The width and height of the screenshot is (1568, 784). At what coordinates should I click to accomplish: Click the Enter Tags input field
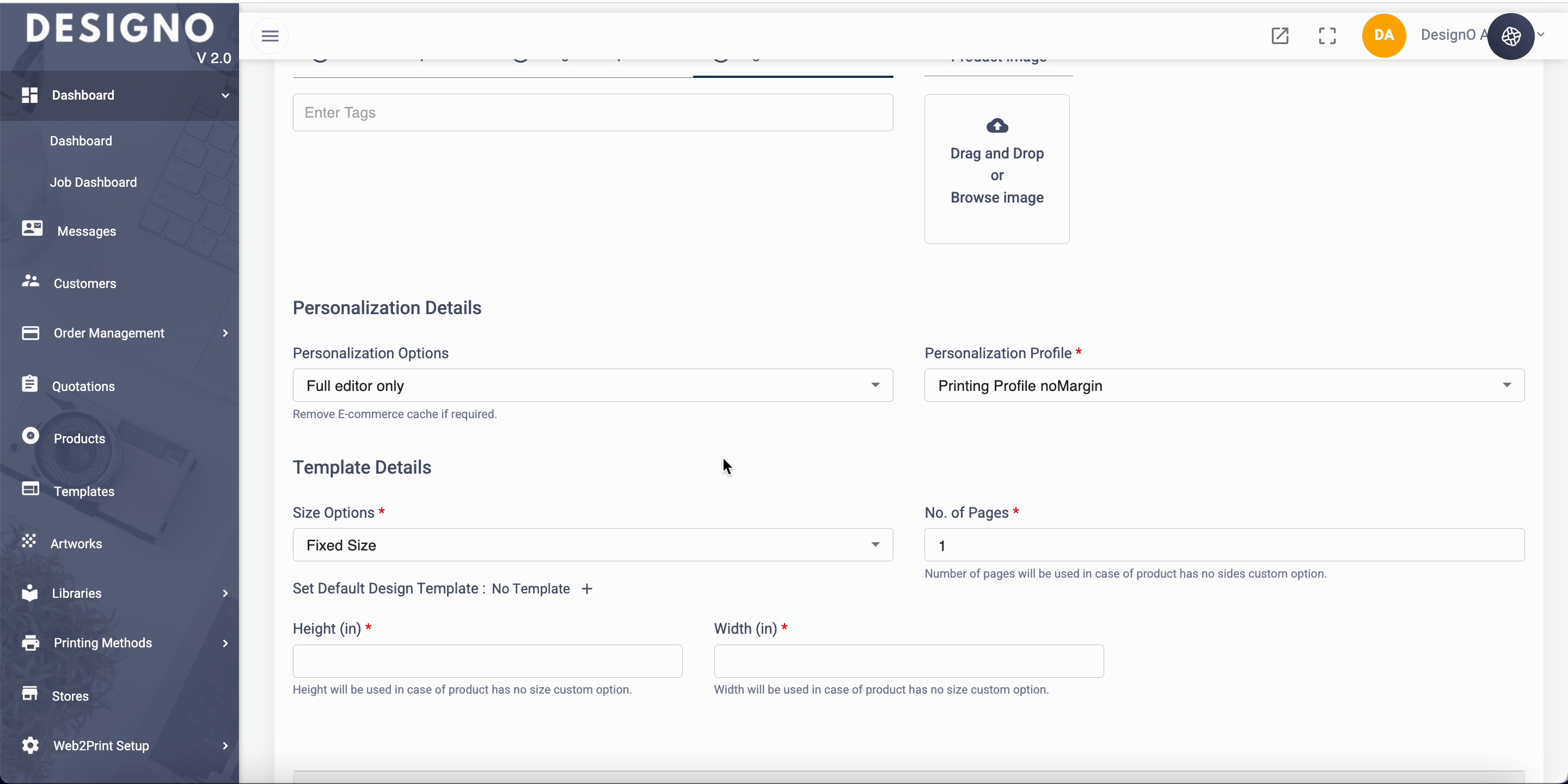592,113
